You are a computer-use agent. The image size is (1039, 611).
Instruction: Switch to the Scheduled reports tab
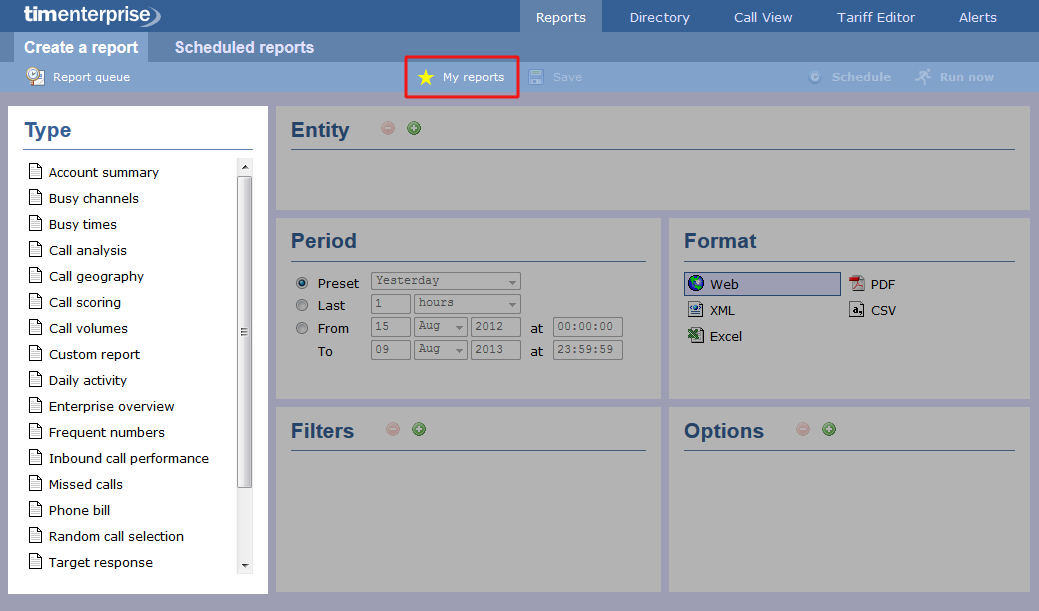point(243,47)
